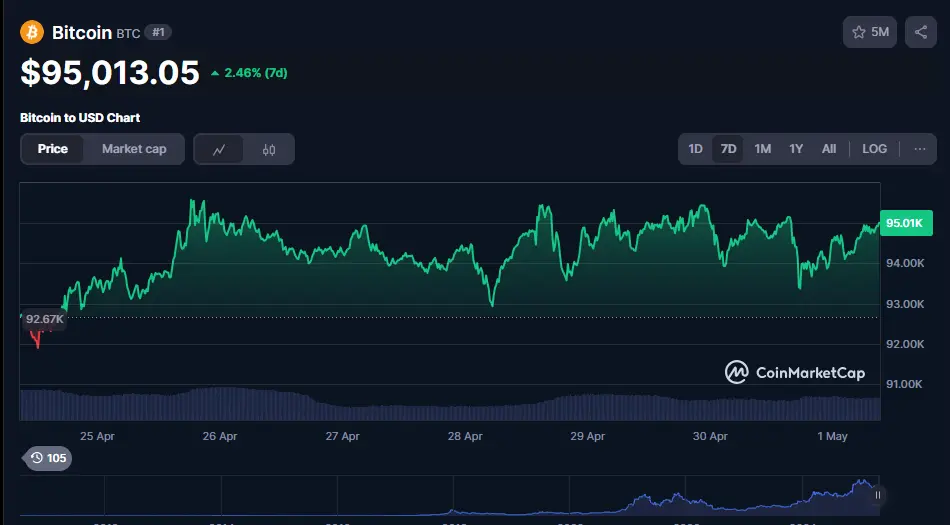Viewport: 950px width, 525px height.
Task: Click the 93.00K axis label
Action: pos(905,304)
